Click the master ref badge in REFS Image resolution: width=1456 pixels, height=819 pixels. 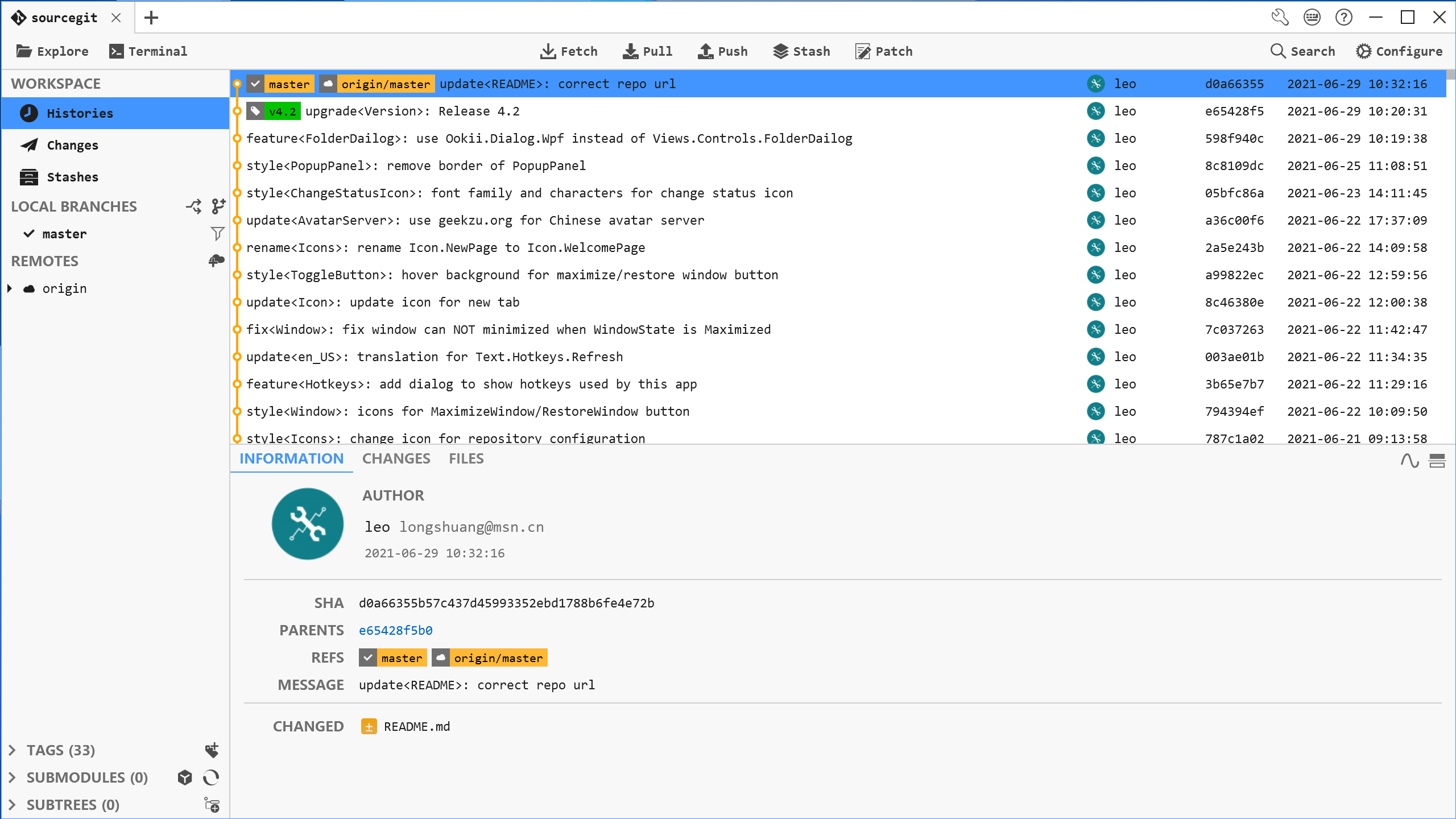point(393,657)
